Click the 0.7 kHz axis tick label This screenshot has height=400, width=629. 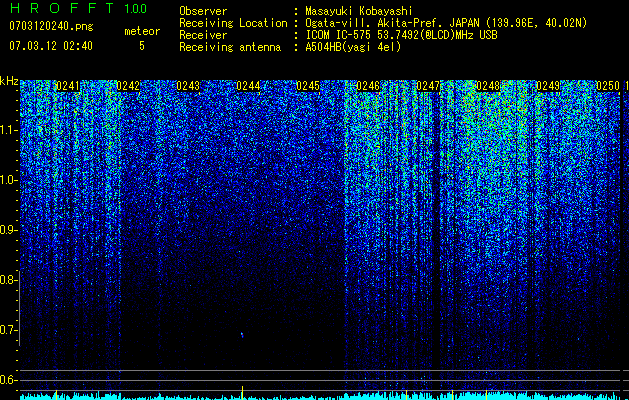point(7,330)
